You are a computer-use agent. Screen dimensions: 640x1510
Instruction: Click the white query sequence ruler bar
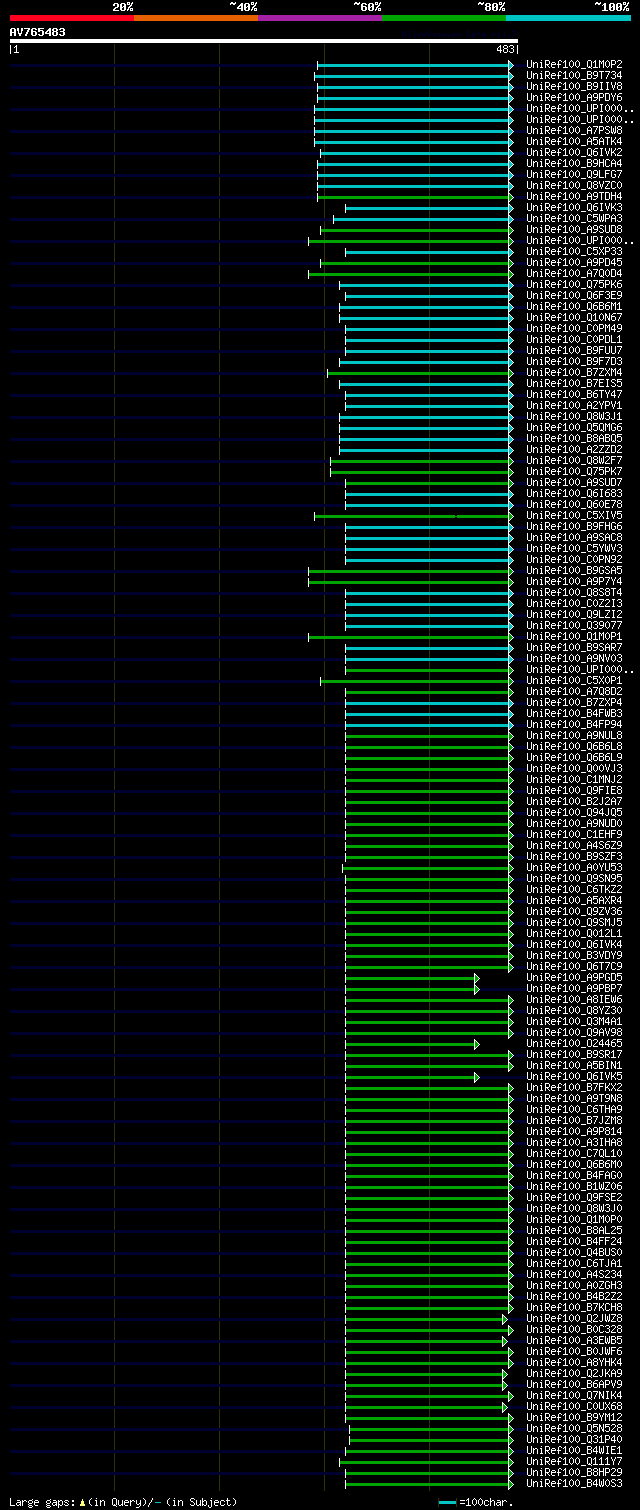tap(263, 41)
